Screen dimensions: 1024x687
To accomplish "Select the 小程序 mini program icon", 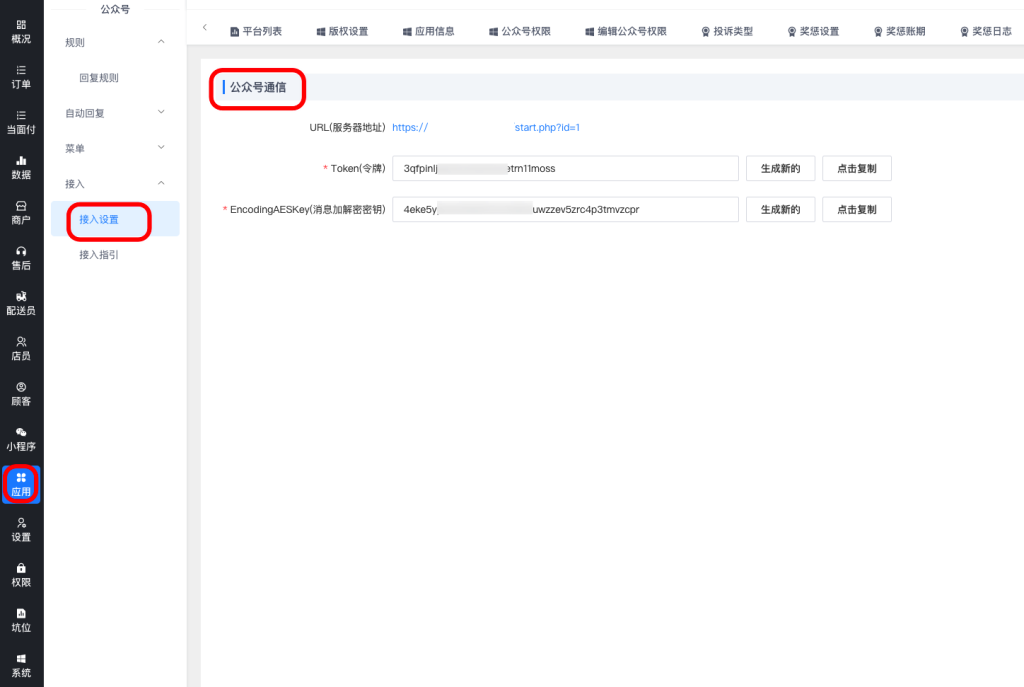I will point(21,432).
